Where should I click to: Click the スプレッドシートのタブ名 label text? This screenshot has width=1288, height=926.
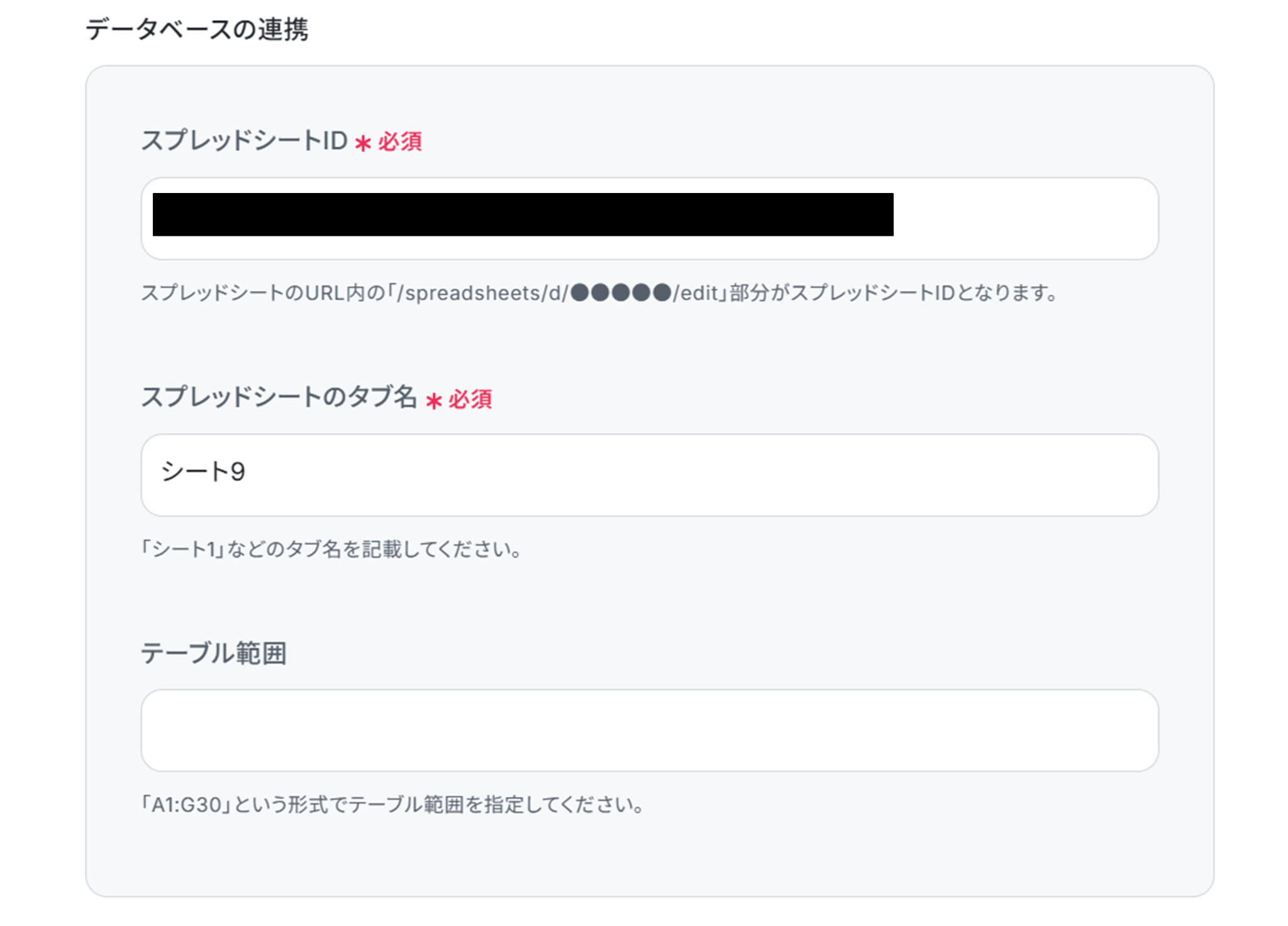point(279,397)
